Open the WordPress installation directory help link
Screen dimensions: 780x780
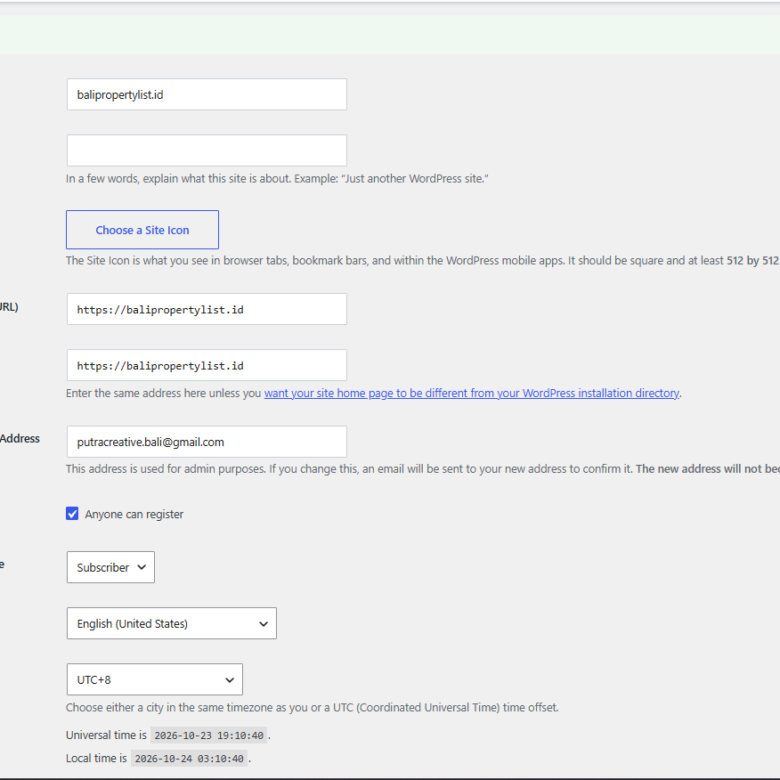pos(472,393)
